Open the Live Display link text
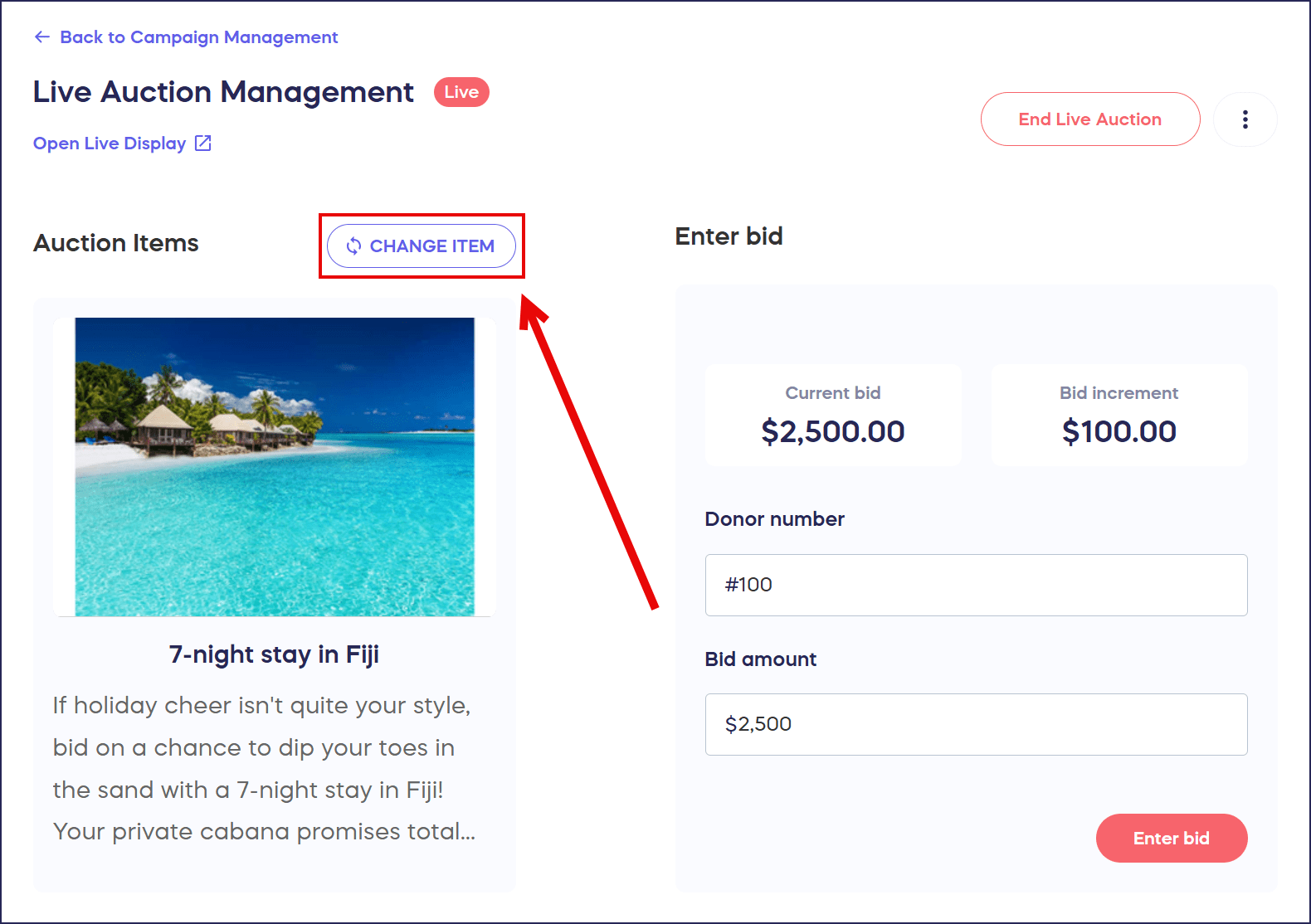Image resolution: width=1311 pixels, height=924 pixels. (x=110, y=143)
